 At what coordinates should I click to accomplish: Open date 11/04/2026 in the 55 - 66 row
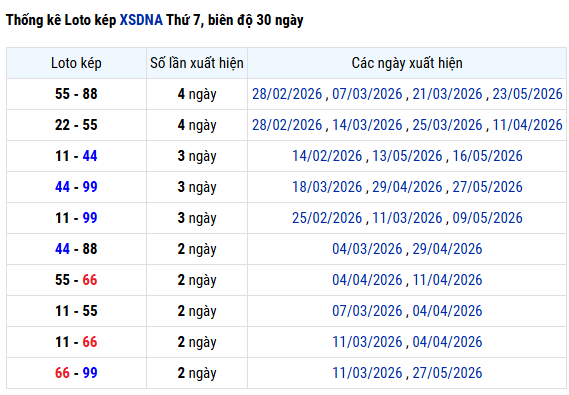tap(447, 280)
